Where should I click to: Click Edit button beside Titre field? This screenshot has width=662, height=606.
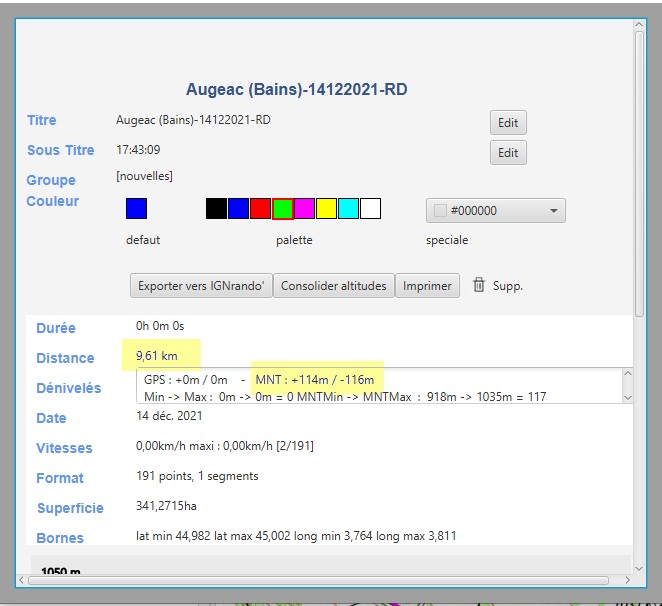tap(508, 123)
